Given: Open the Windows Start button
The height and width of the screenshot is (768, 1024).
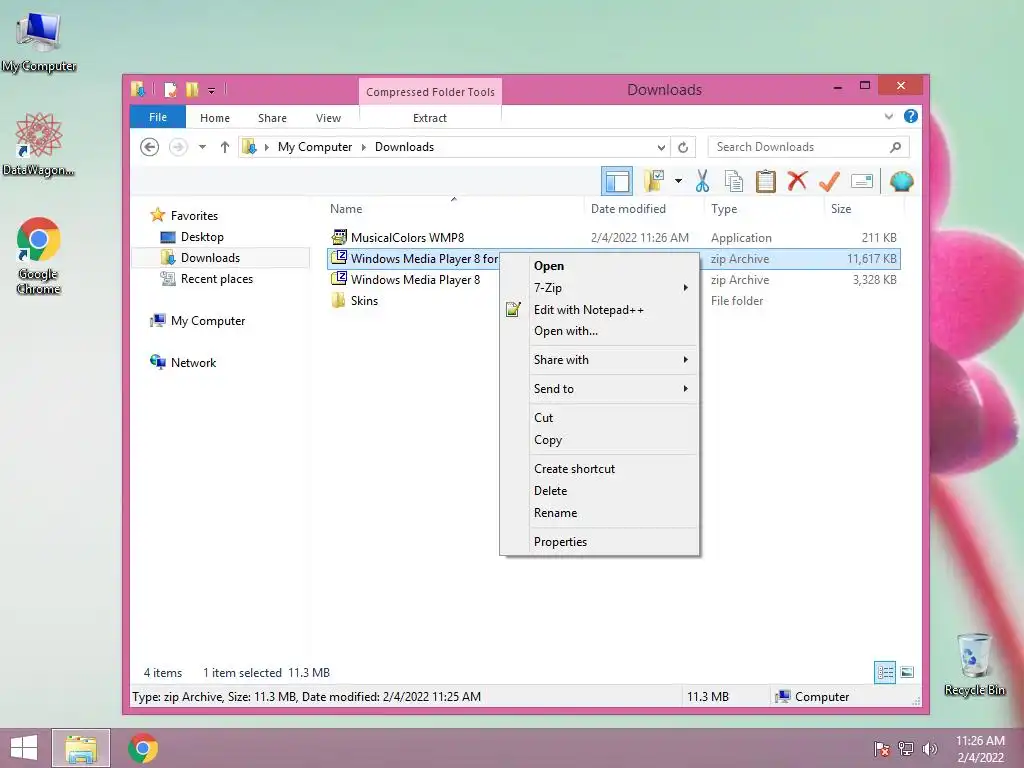Looking at the screenshot, I should pos(24,748).
